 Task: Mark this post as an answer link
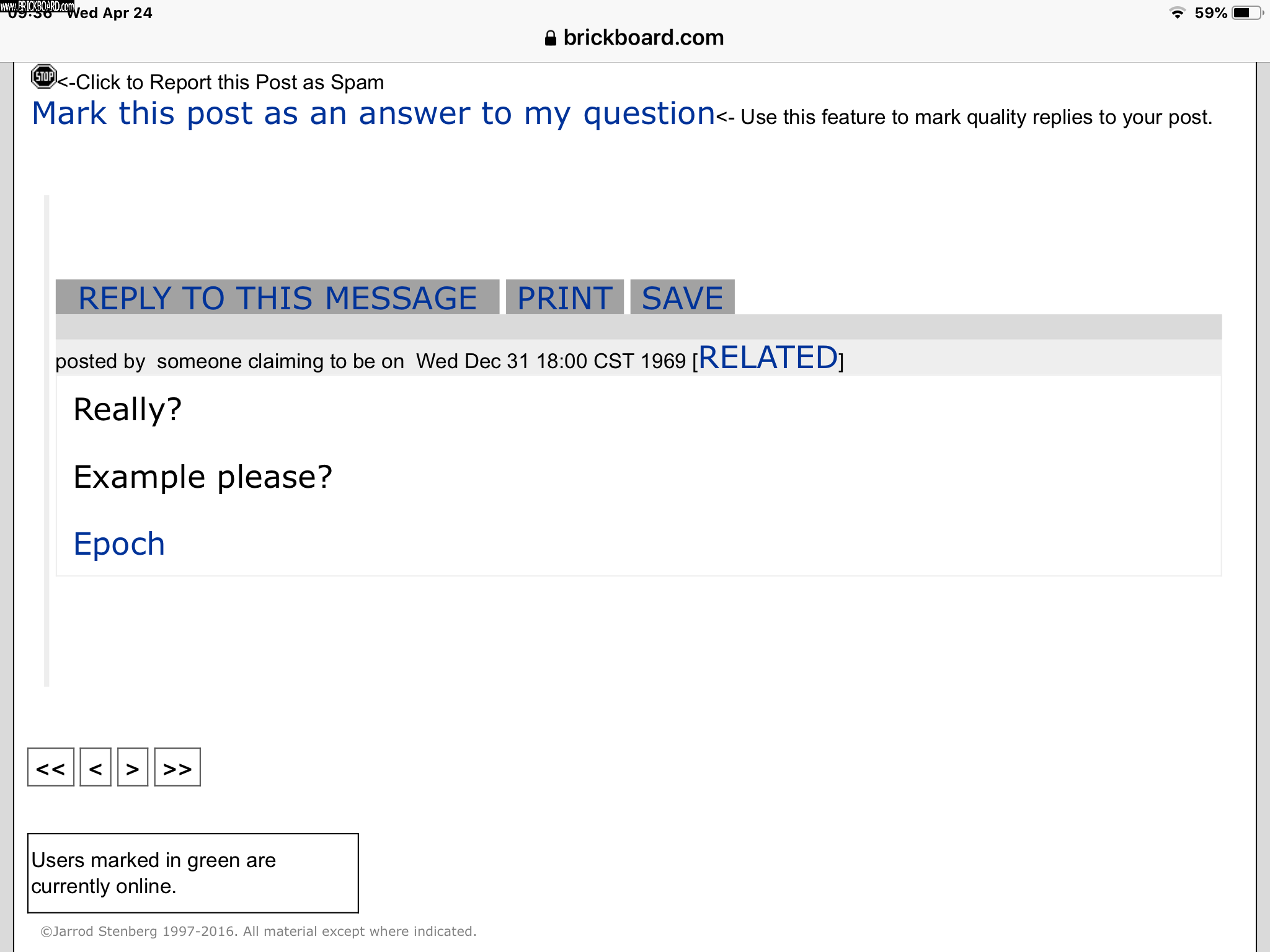(373, 114)
